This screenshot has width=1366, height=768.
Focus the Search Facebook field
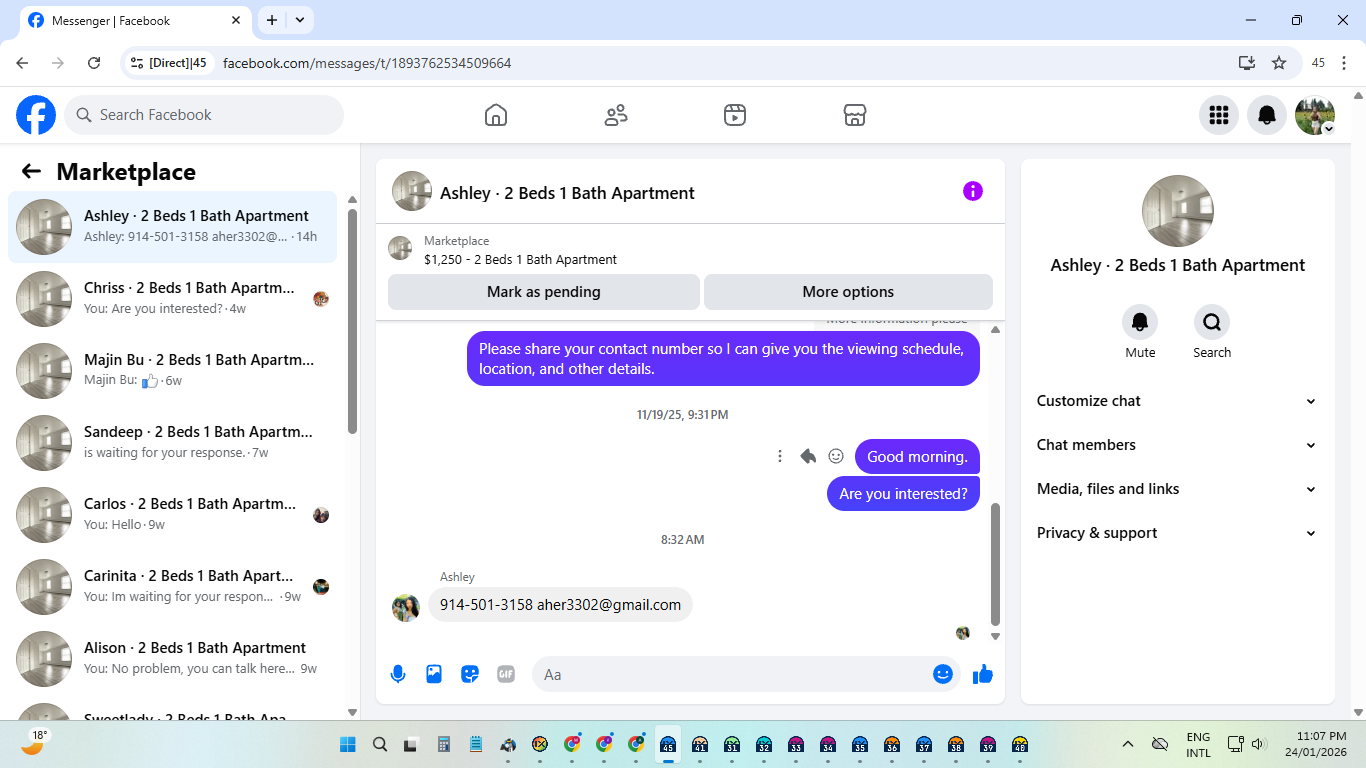tap(204, 115)
